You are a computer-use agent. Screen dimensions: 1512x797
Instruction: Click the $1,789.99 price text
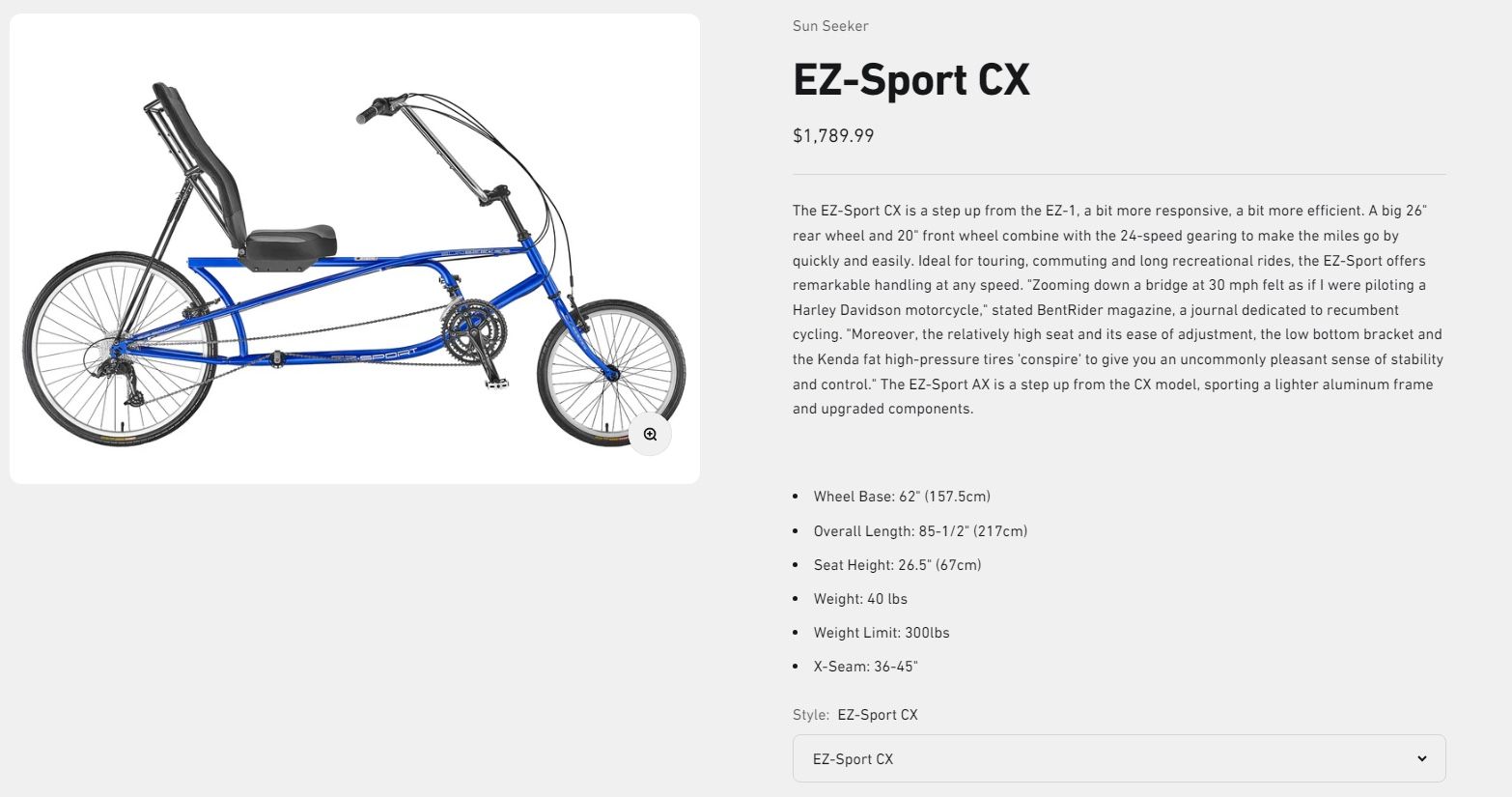point(832,135)
